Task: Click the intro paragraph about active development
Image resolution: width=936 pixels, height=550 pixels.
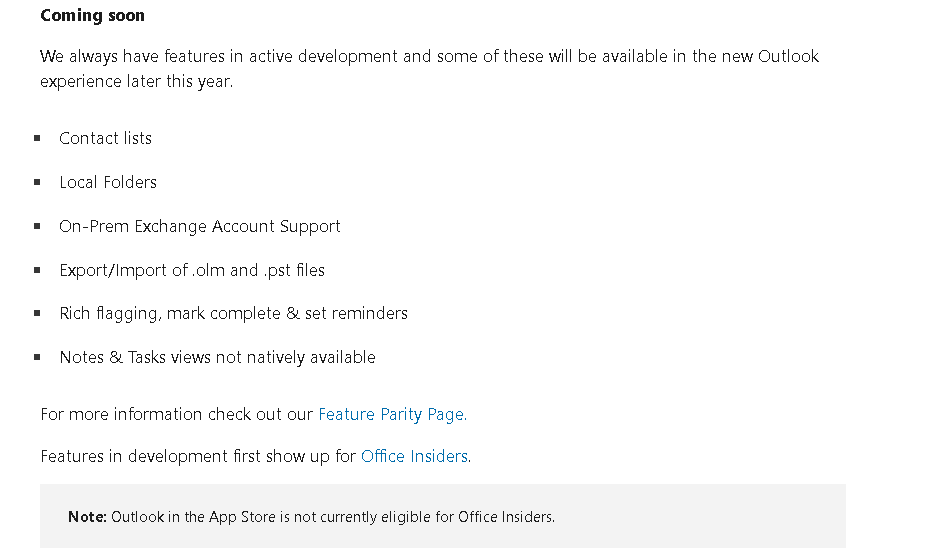Action: (x=429, y=69)
